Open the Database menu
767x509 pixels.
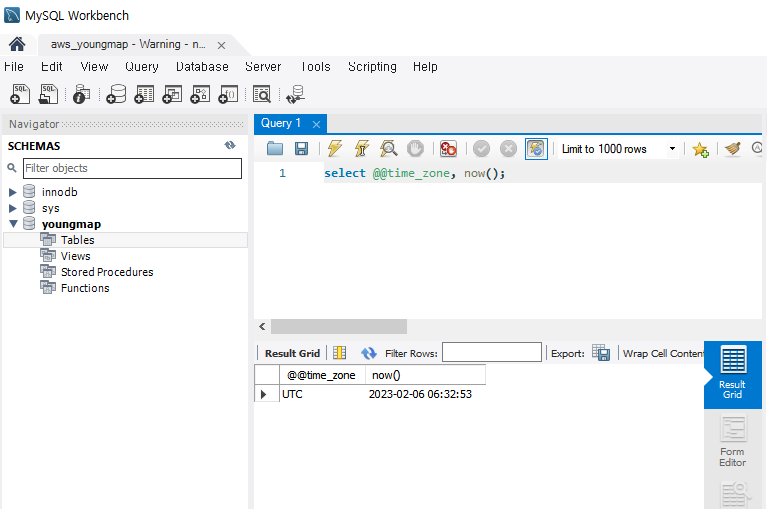(x=202, y=66)
